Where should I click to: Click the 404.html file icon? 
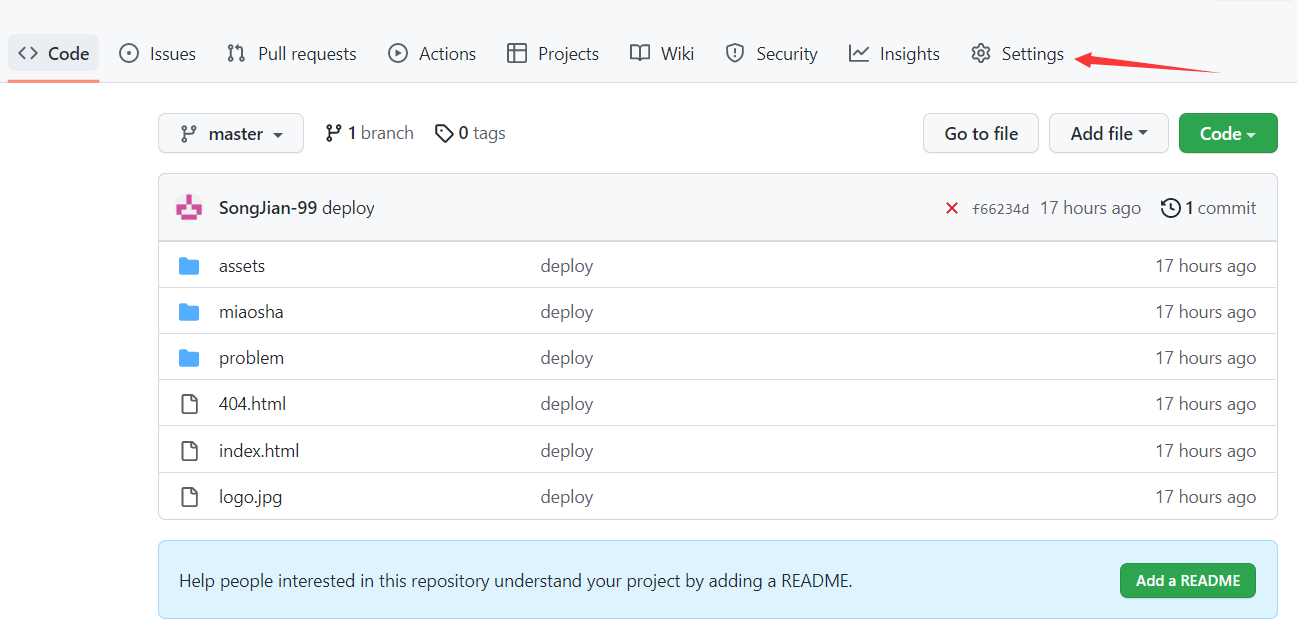pos(189,404)
